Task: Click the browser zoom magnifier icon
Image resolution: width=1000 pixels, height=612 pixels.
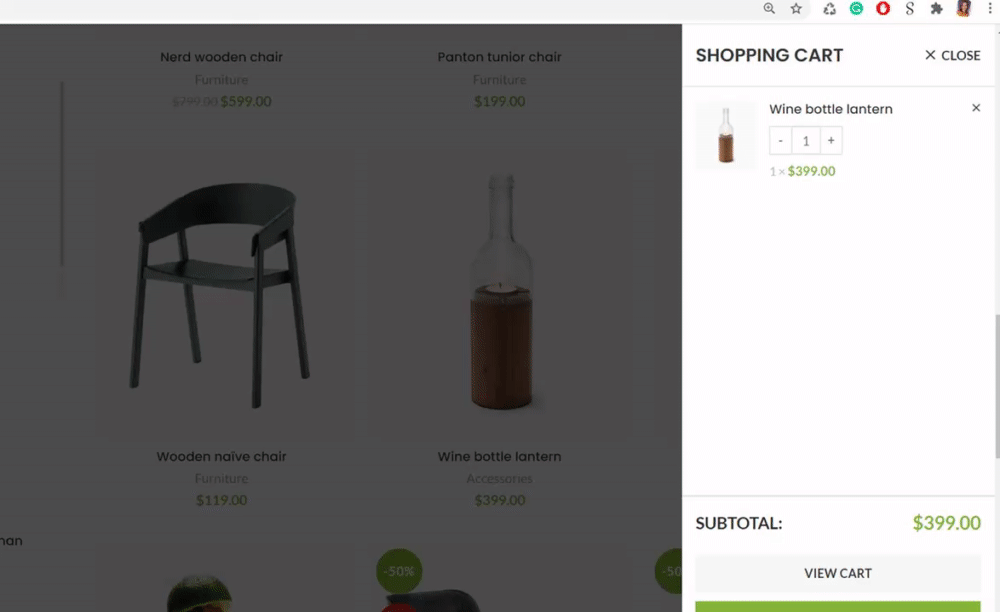Action: [x=769, y=8]
